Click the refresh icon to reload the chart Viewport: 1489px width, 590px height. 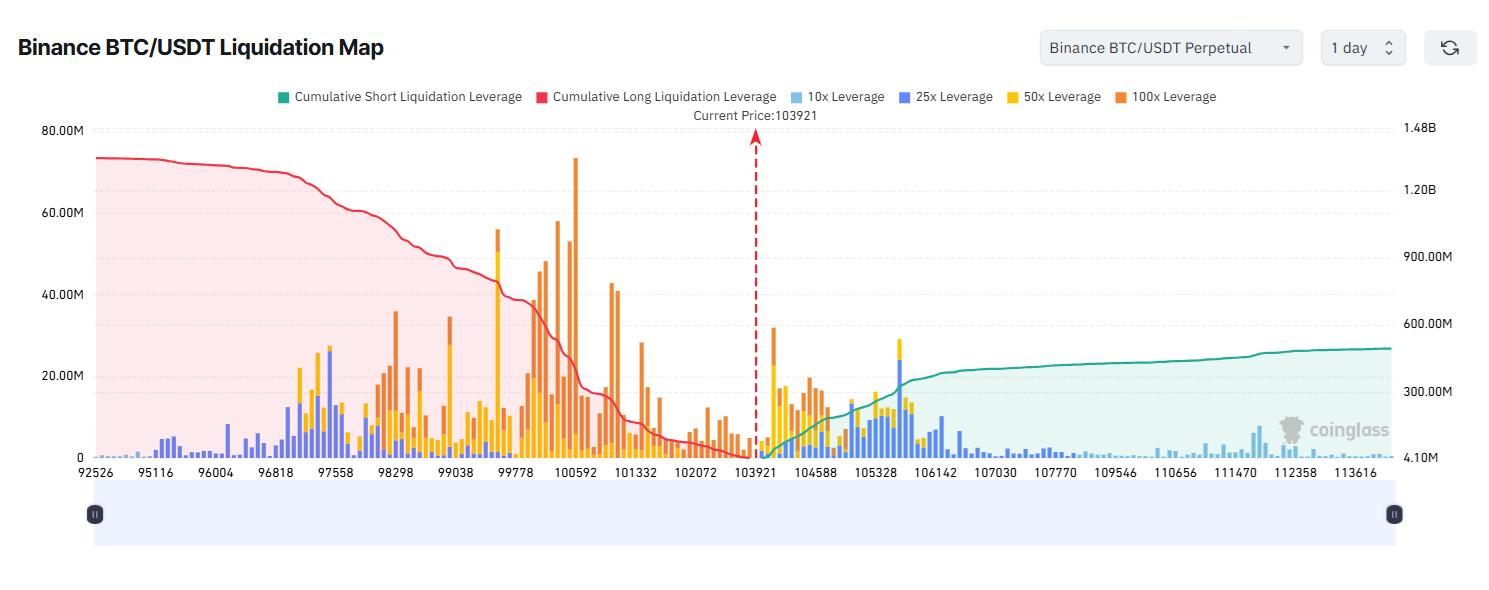(1450, 47)
